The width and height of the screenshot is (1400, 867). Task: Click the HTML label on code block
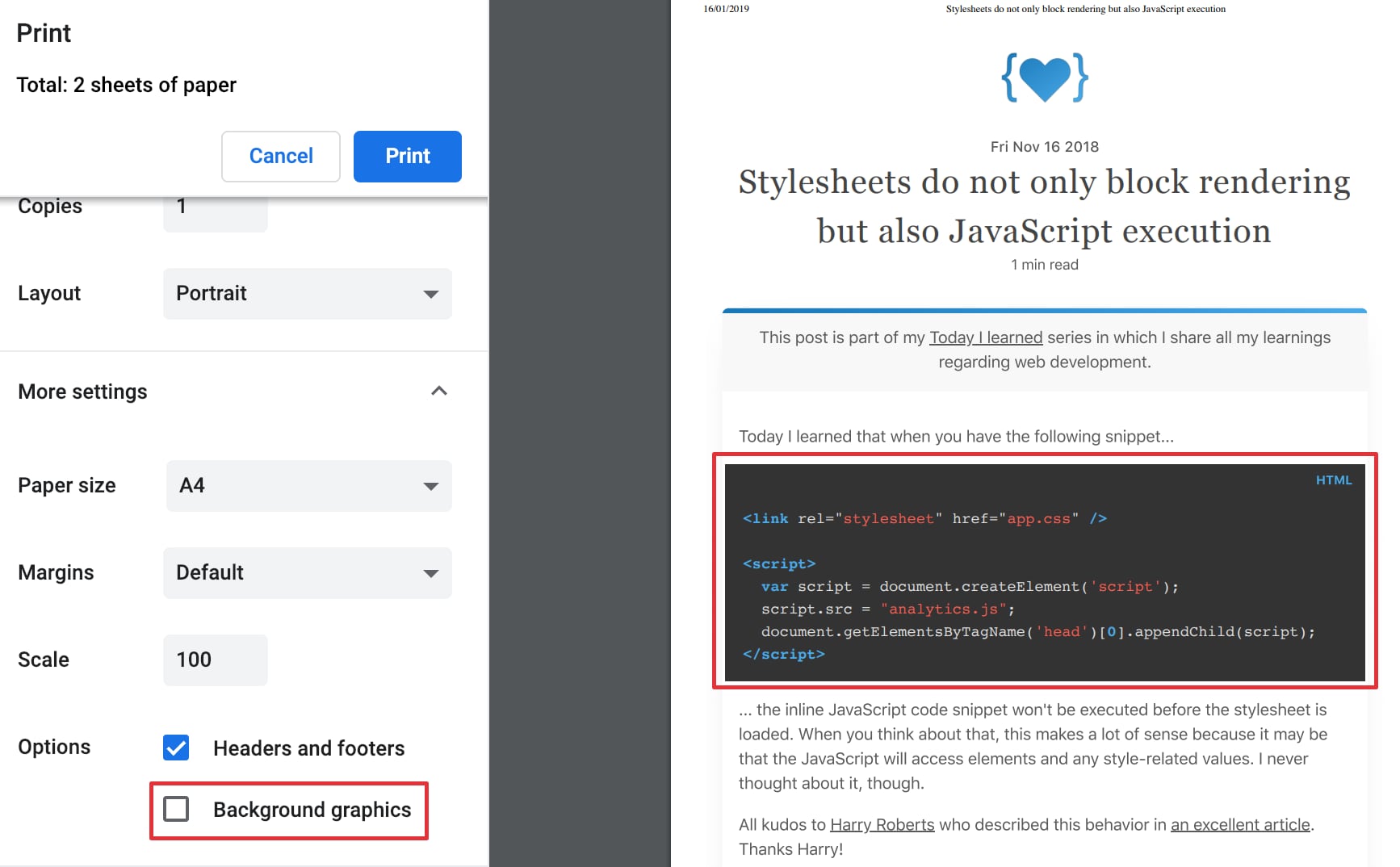(1334, 480)
